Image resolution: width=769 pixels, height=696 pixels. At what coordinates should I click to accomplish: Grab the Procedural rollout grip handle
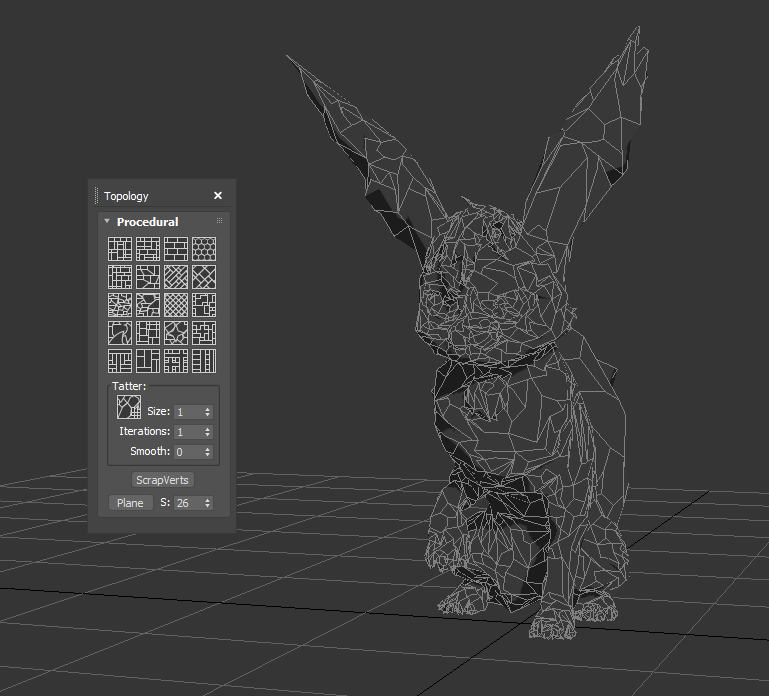click(219, 221)
